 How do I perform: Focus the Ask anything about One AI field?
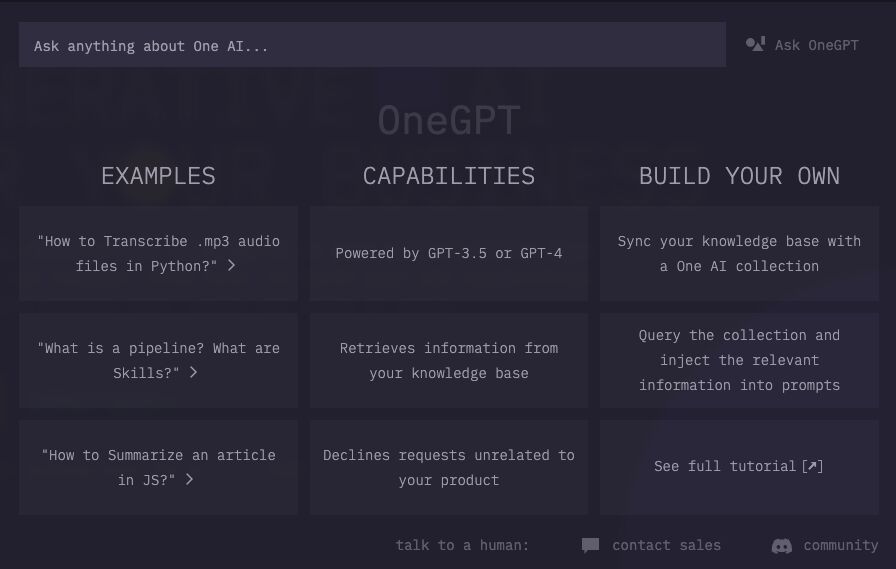373,45
